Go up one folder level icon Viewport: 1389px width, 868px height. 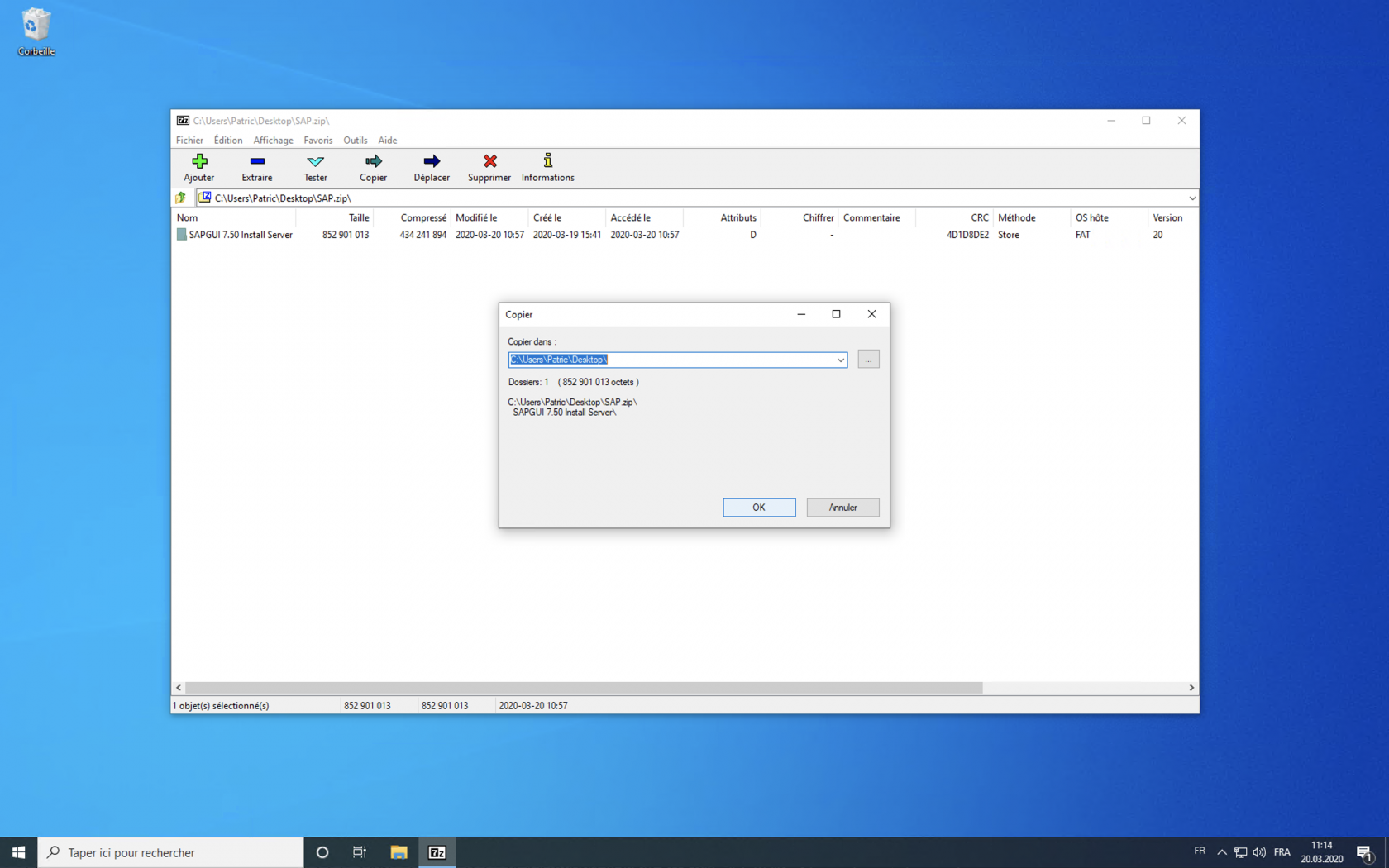coord(181,198)
